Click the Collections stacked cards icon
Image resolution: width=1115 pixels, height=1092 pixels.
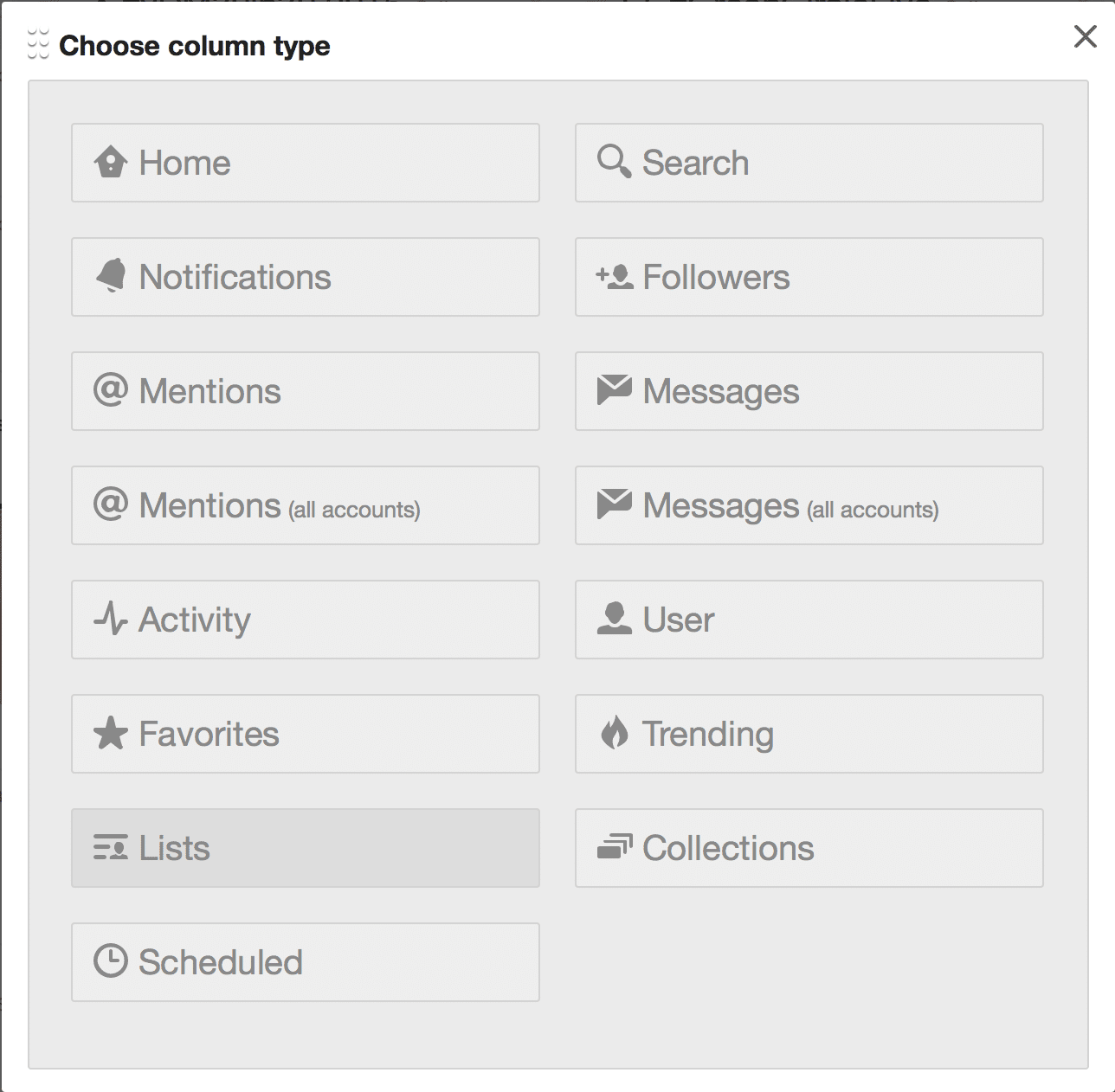614,847
